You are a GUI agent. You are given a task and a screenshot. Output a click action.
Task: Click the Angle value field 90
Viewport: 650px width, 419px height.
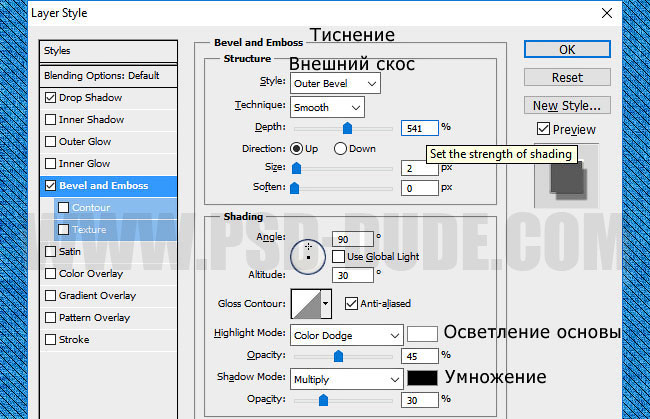[x=353, y=239]
